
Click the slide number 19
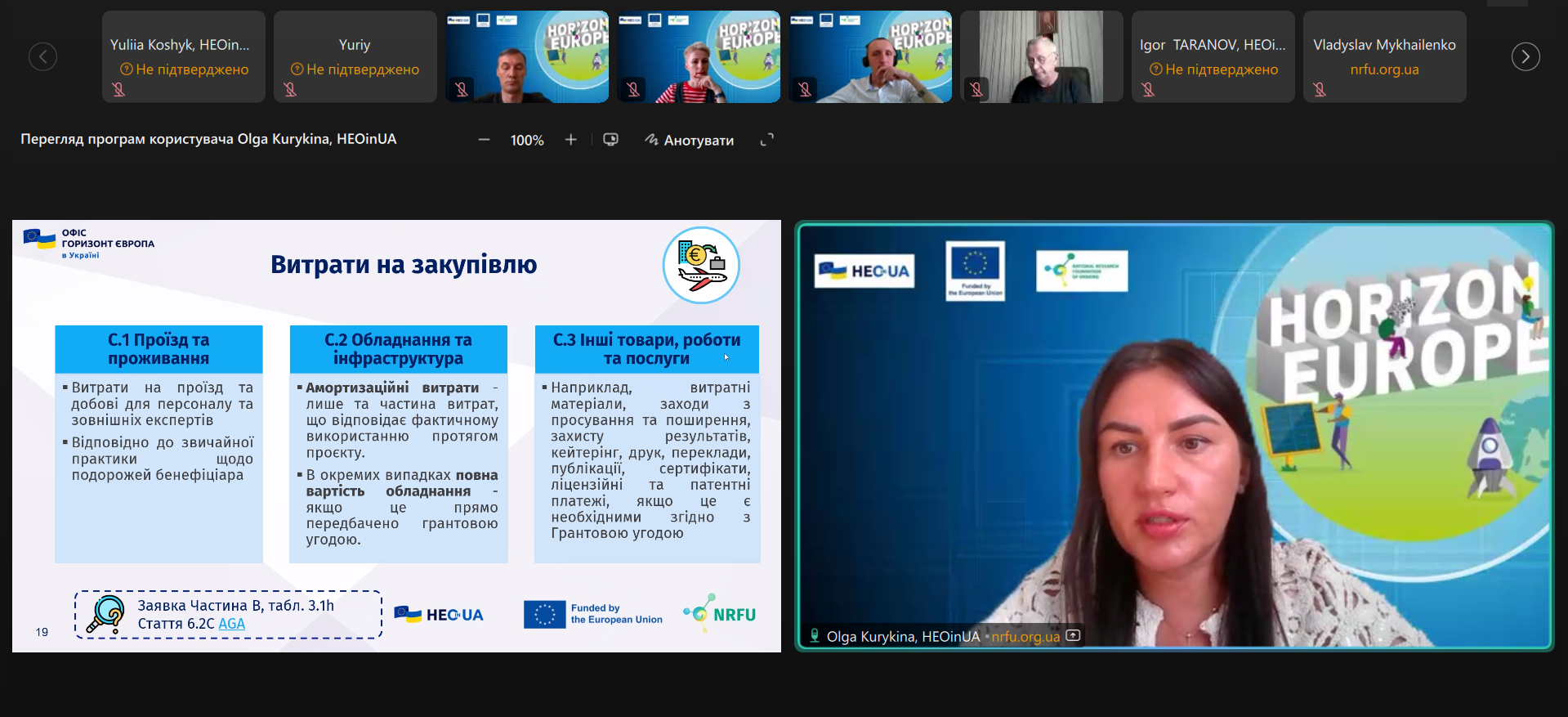click(x=42, y=632)
